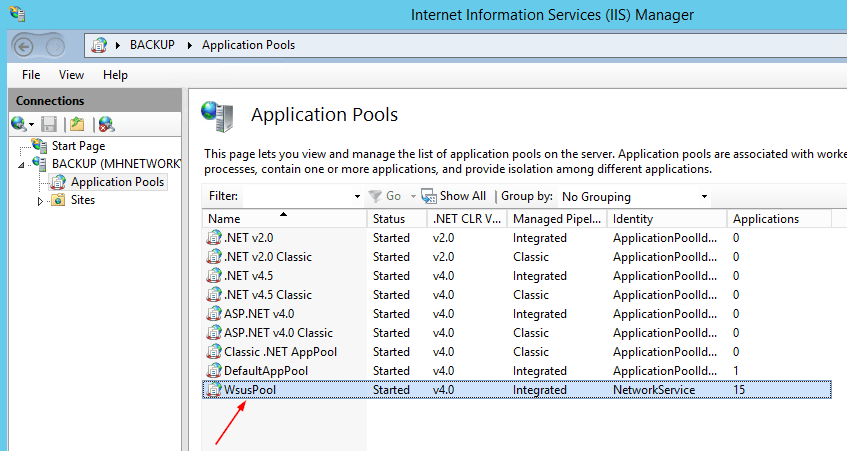Select the .NET v4.5 Classic row name
The width and height of the screenshot is (847, 451).
point(268,294)
